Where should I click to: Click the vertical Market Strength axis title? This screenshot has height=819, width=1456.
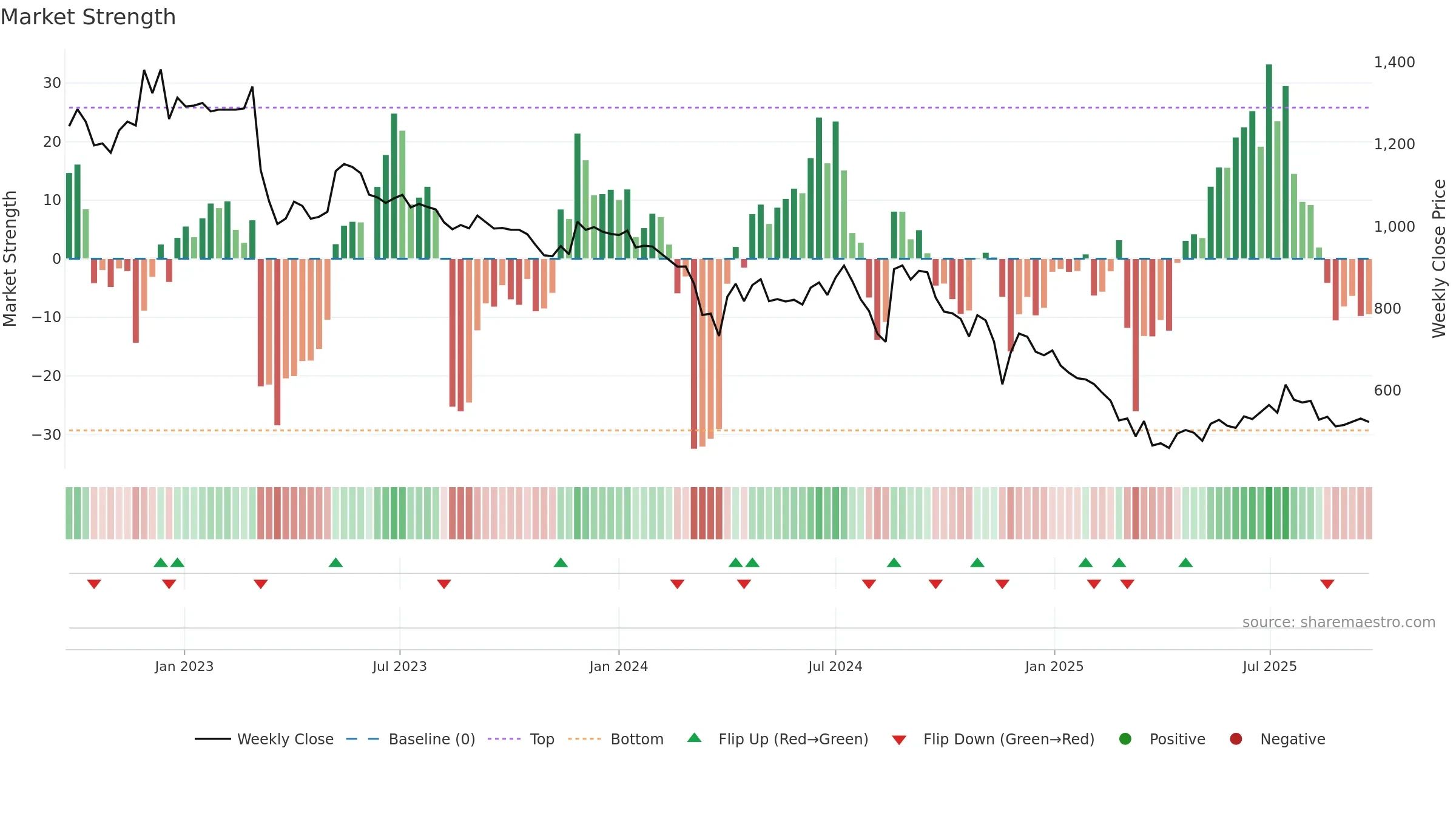10,258
